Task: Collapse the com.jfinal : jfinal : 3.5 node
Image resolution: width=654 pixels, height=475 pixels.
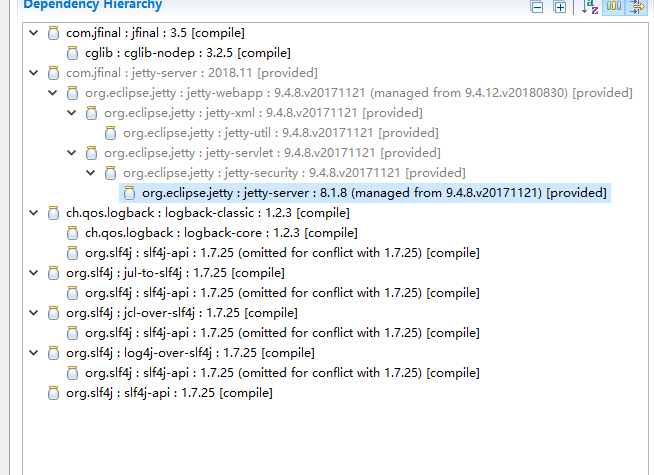Action: [34, 32]
